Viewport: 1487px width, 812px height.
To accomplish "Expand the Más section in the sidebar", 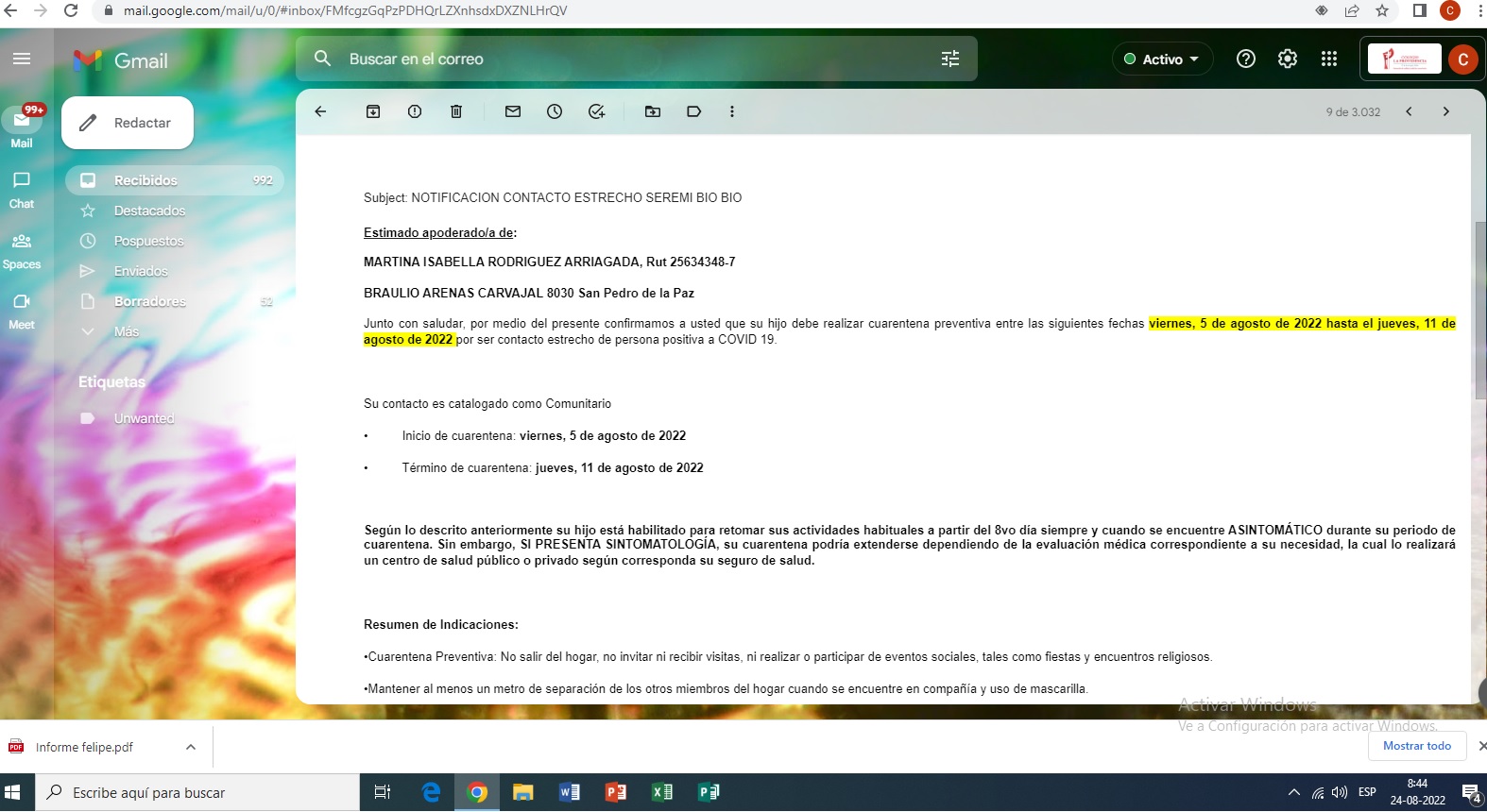I will pos(126,331).
